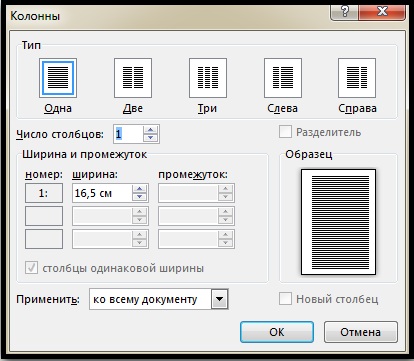Decrease Число столбцов with down arrow
The height and width of the screenshot is (361, 414).
151,138
